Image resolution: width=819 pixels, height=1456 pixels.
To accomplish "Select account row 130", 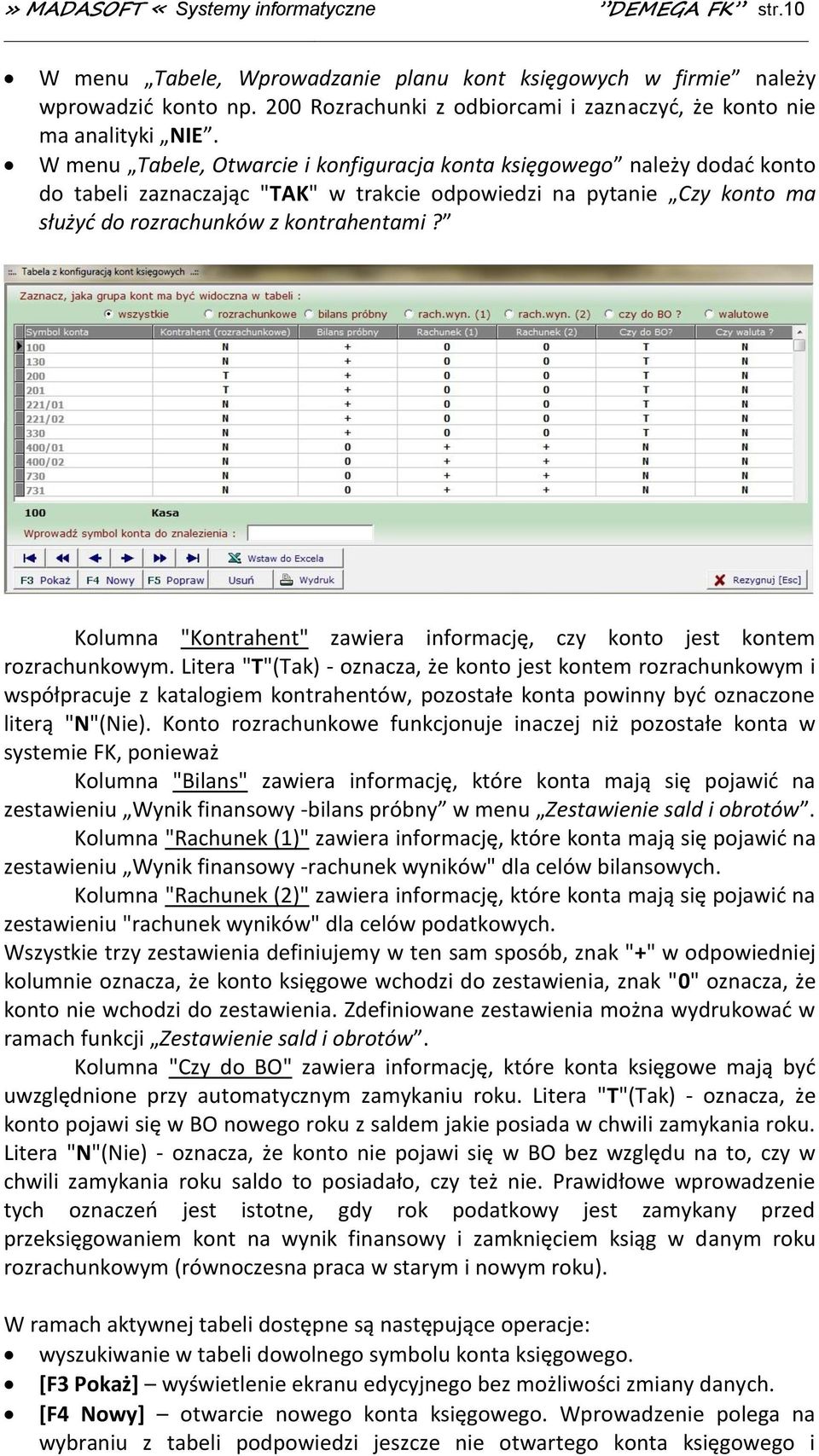I will click(x=405, y=362).
